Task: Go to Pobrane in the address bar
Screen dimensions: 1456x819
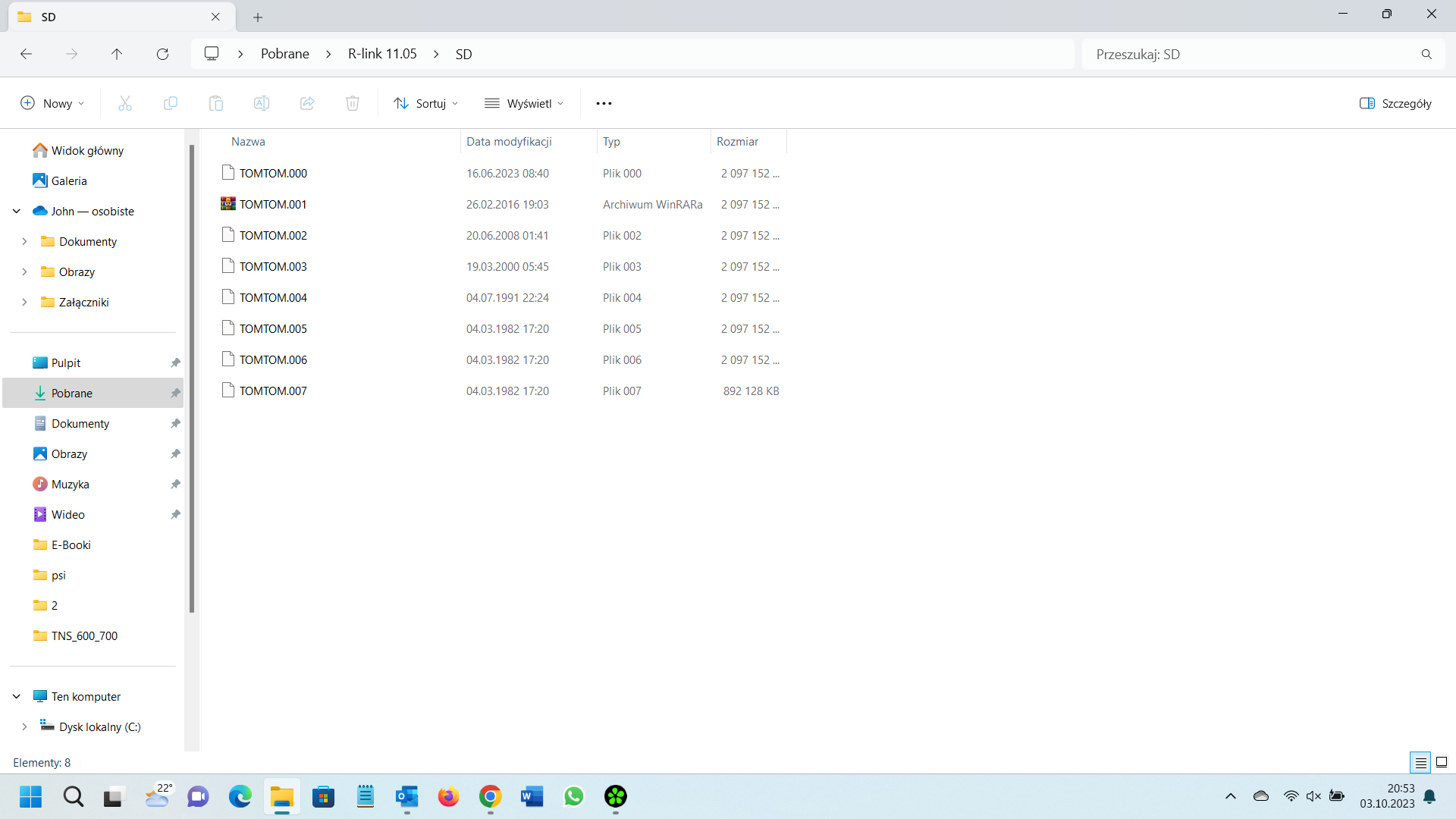Action: click(x=285, y=54)
